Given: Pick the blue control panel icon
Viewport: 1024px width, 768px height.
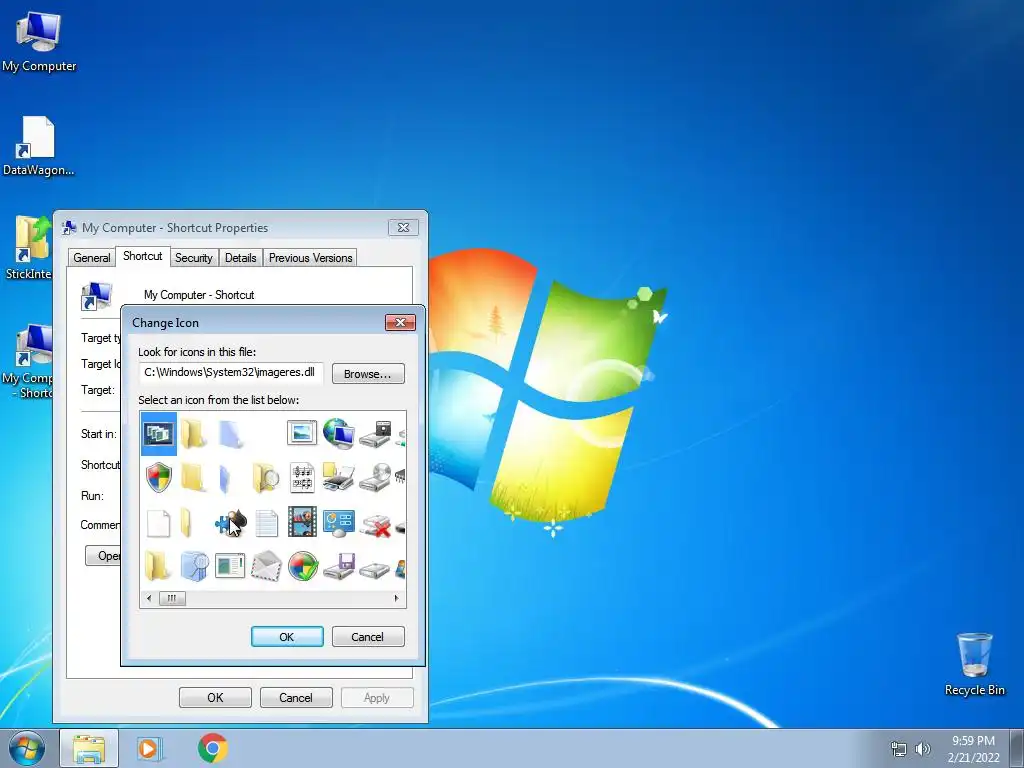Looking at the screenshot, I should coord(338,523).
